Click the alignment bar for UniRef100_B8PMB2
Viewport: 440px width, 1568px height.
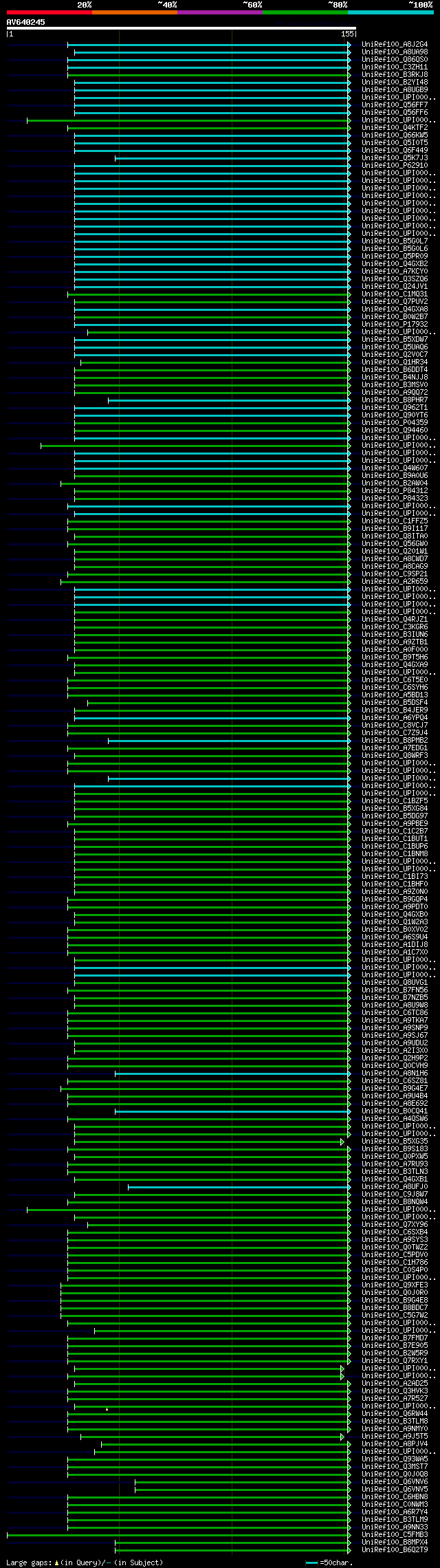pos(229,741)
